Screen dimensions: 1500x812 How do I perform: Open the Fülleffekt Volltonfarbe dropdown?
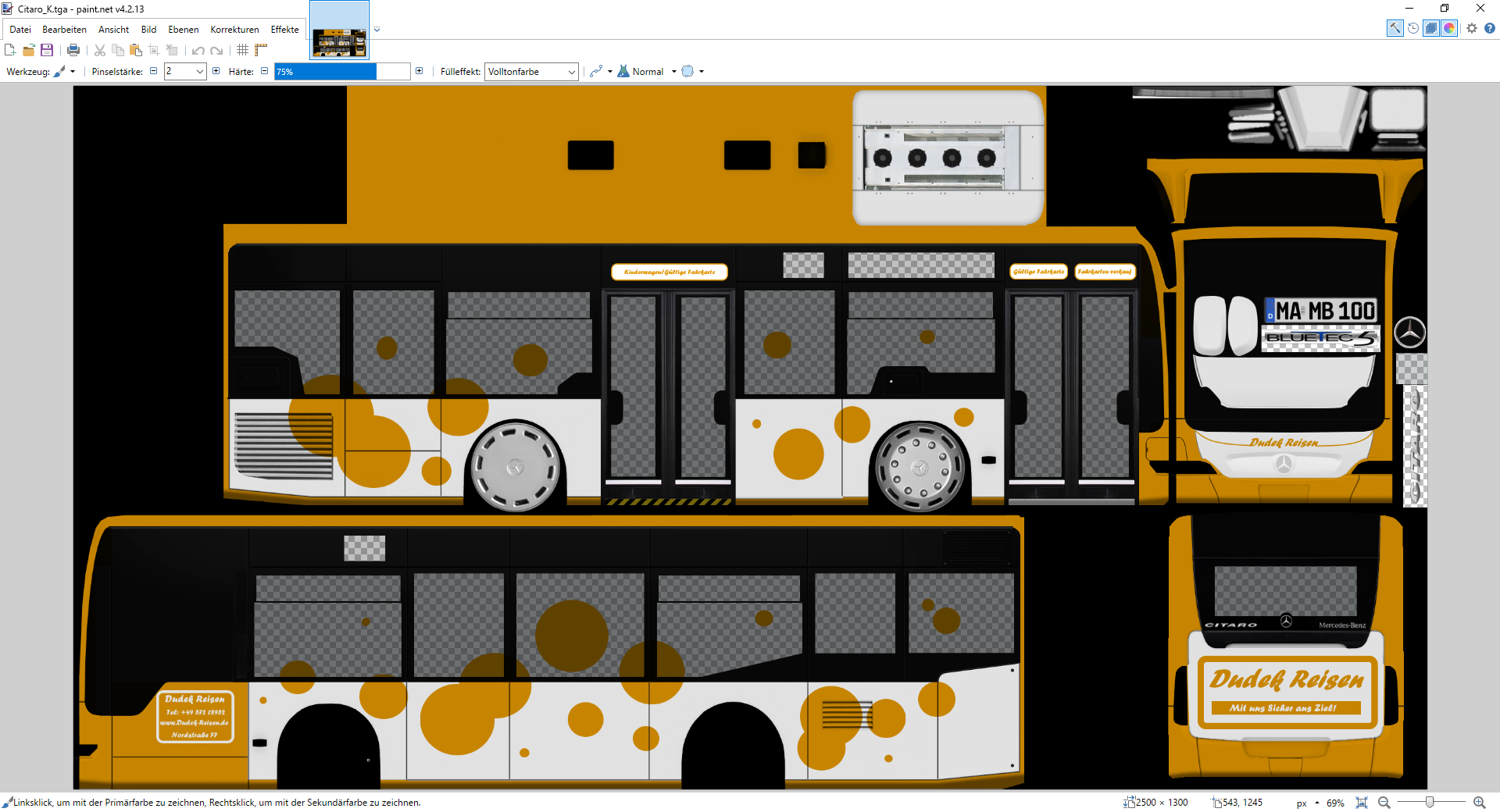(531, 72)
